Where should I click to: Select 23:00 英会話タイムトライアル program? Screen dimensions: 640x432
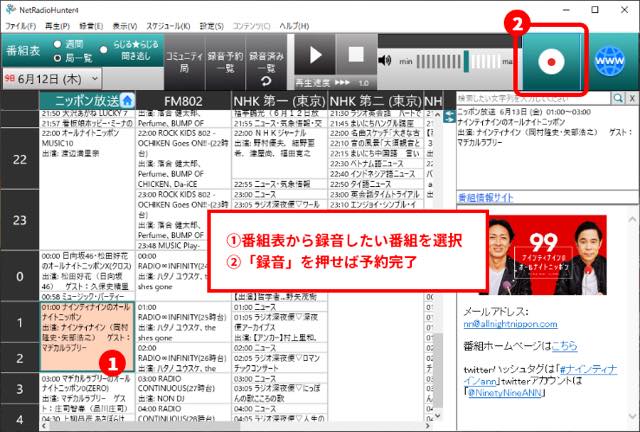(x=376, y=194)
